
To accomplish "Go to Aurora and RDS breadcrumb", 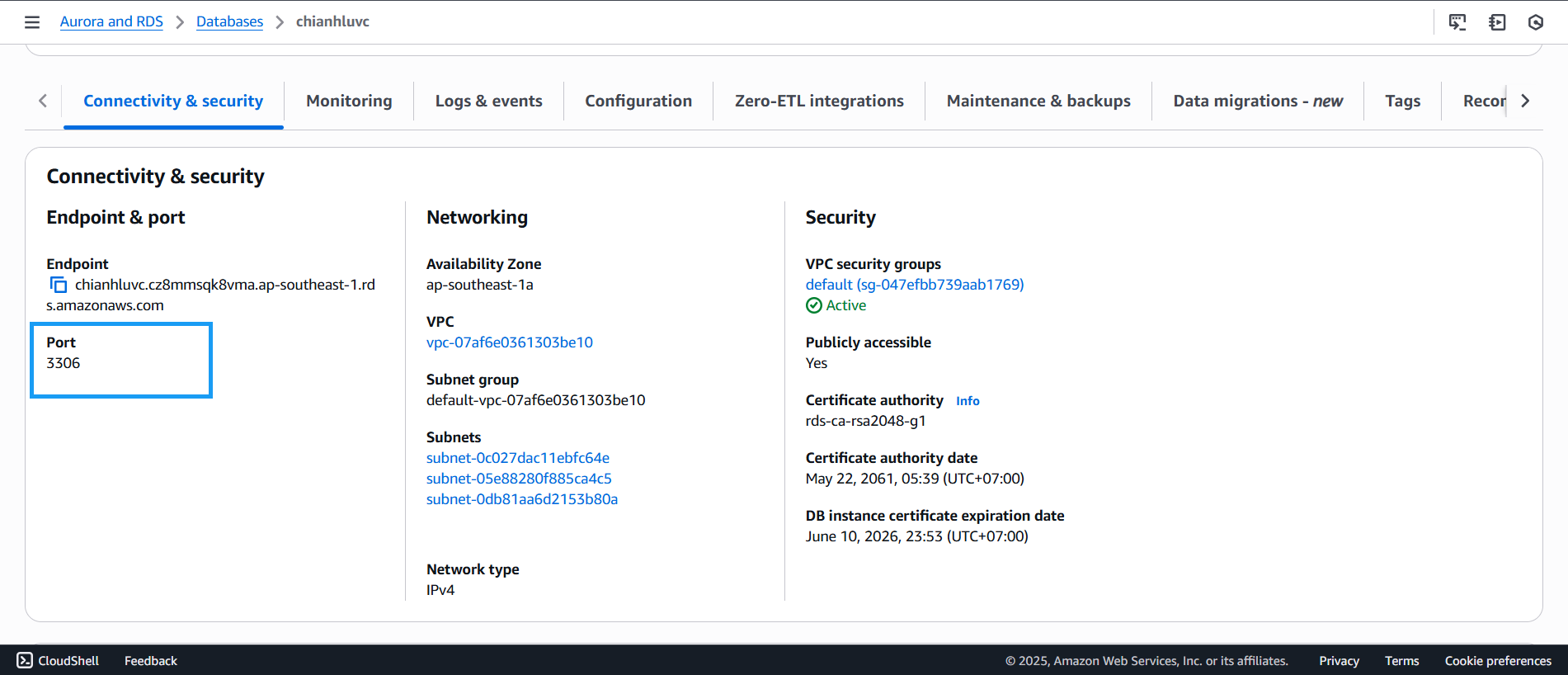I will tap(111, 21).
